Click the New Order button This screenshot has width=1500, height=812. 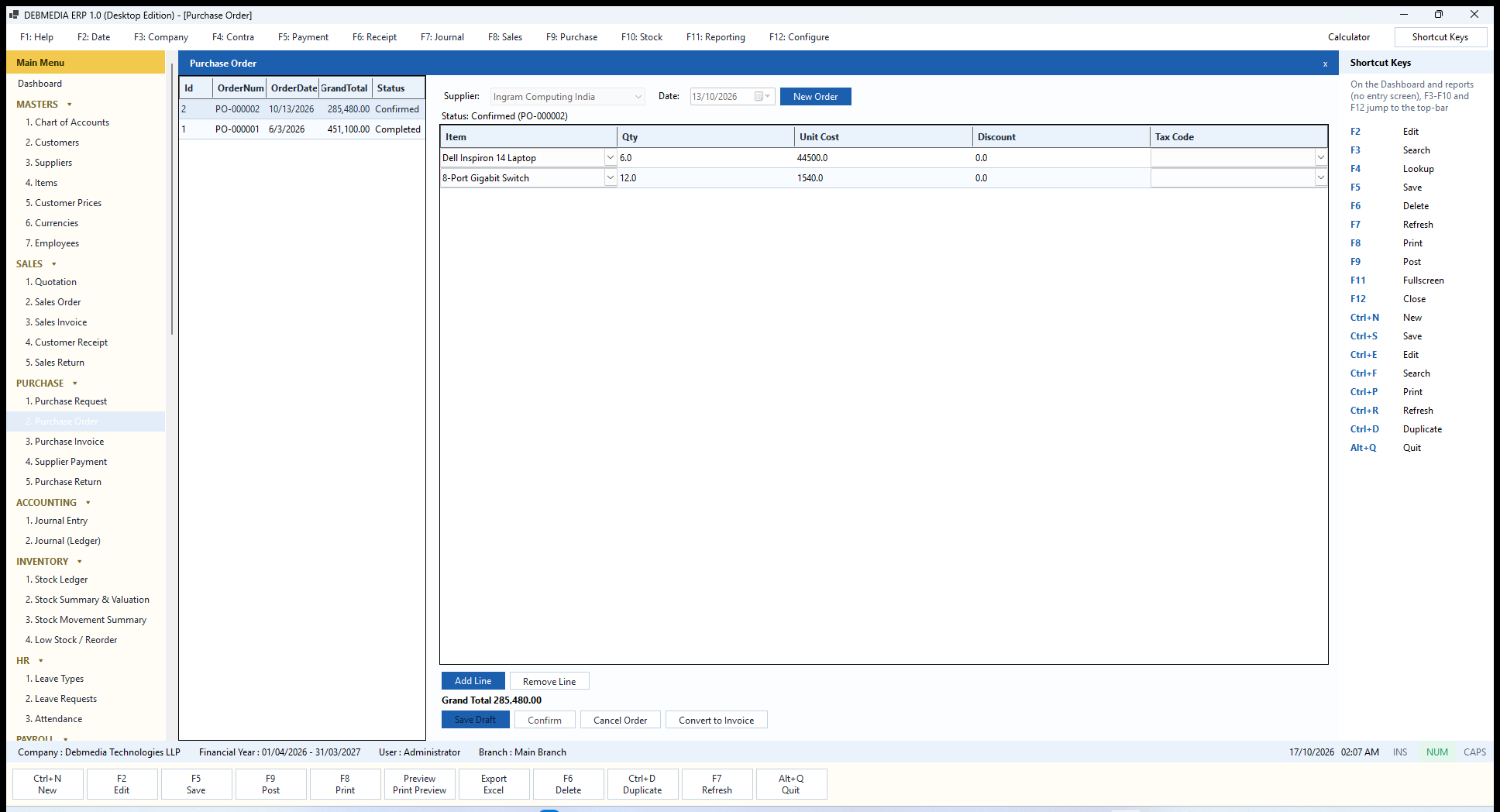(816, 97)
